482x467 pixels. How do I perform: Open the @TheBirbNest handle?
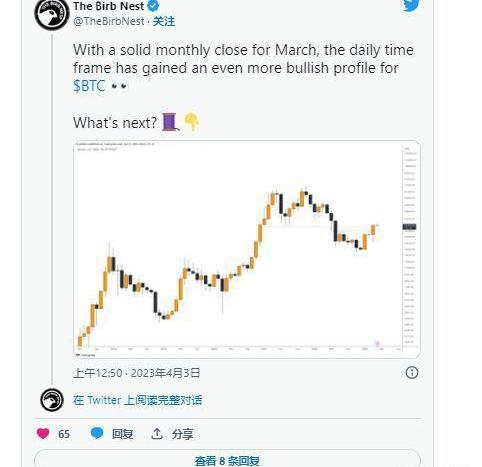[109, 21]
